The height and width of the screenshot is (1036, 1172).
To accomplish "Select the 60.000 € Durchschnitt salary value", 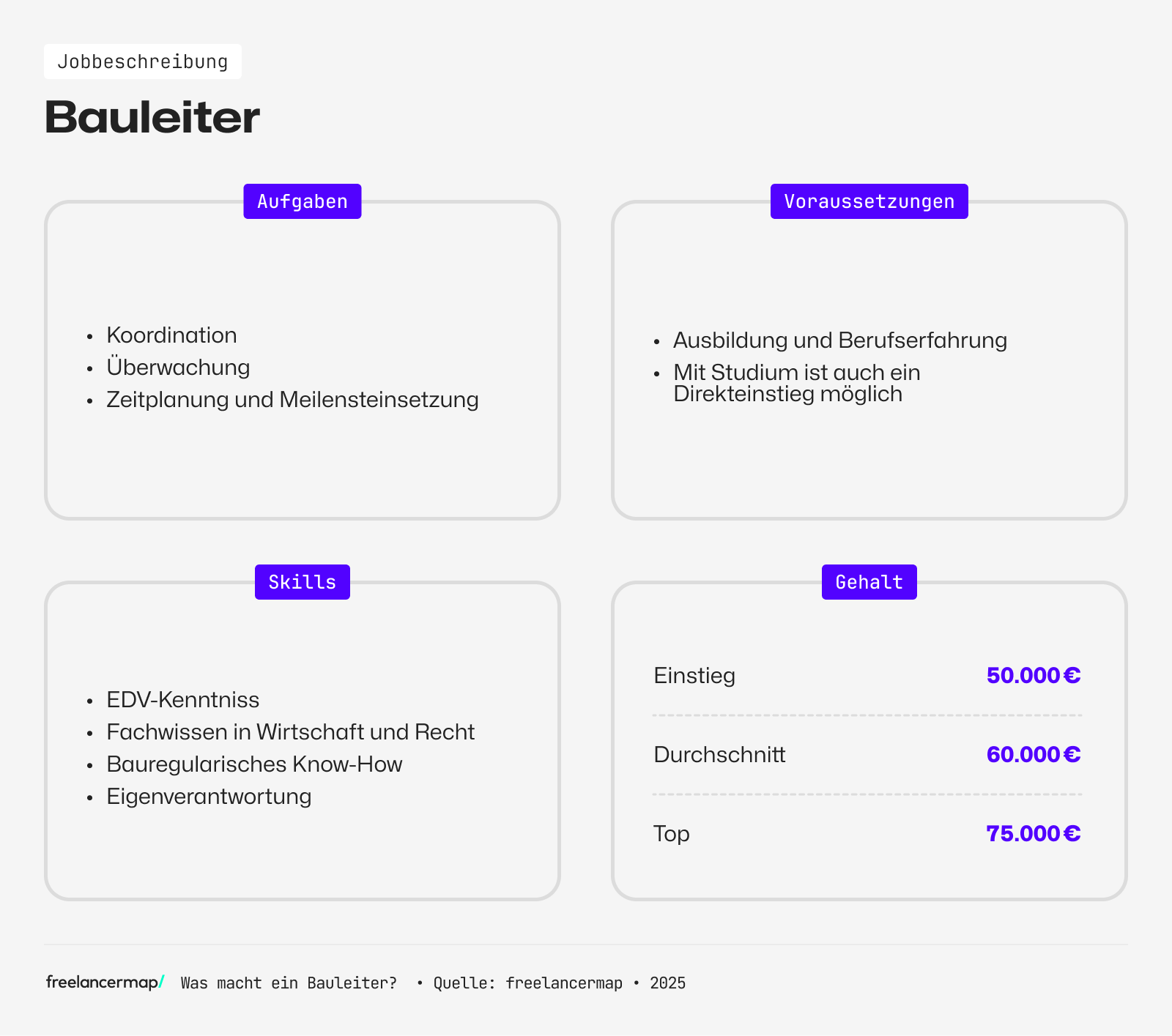I will 1033,754.
